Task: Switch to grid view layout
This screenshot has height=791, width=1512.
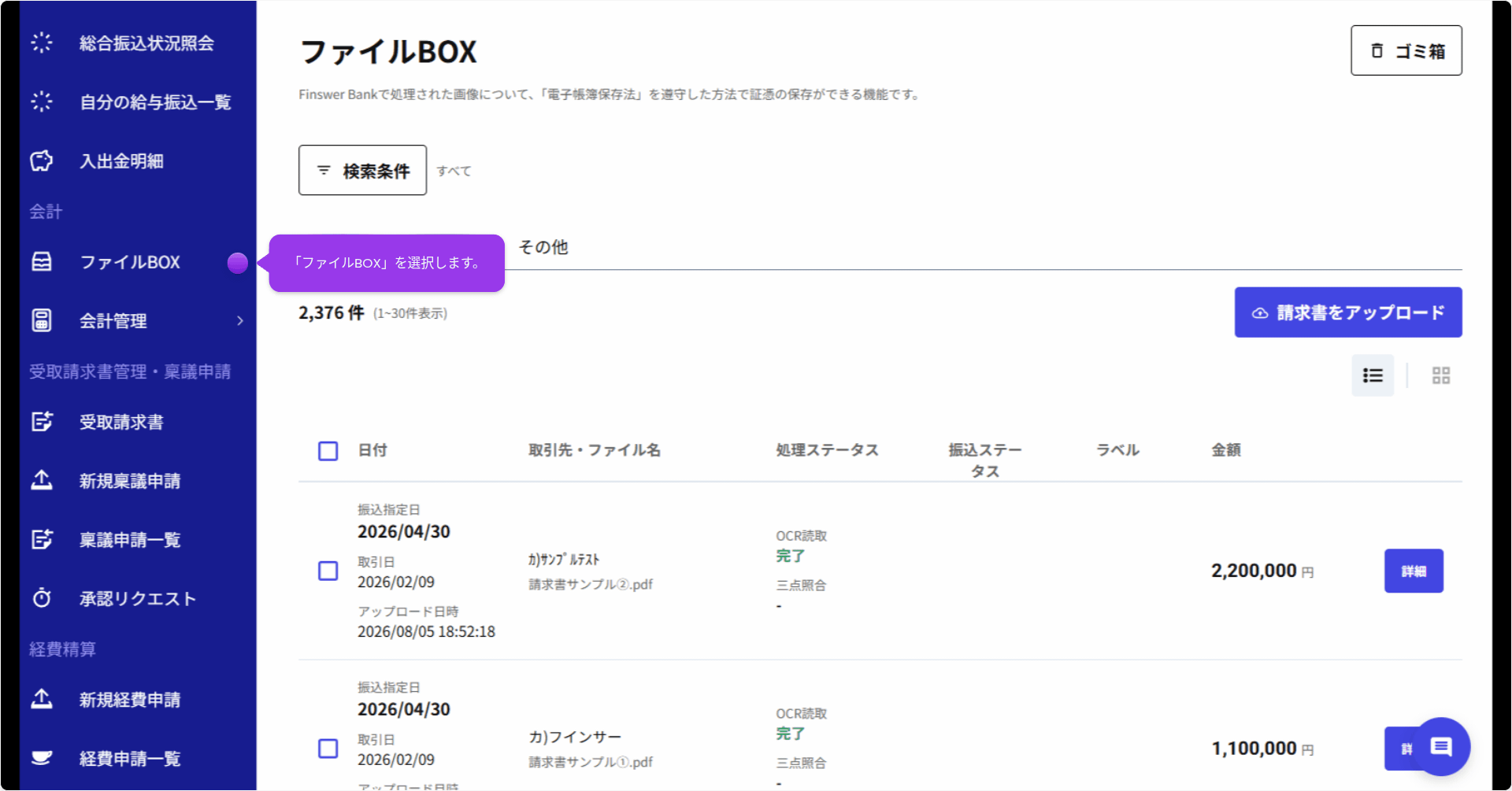Action: [x=1441, y=375]
